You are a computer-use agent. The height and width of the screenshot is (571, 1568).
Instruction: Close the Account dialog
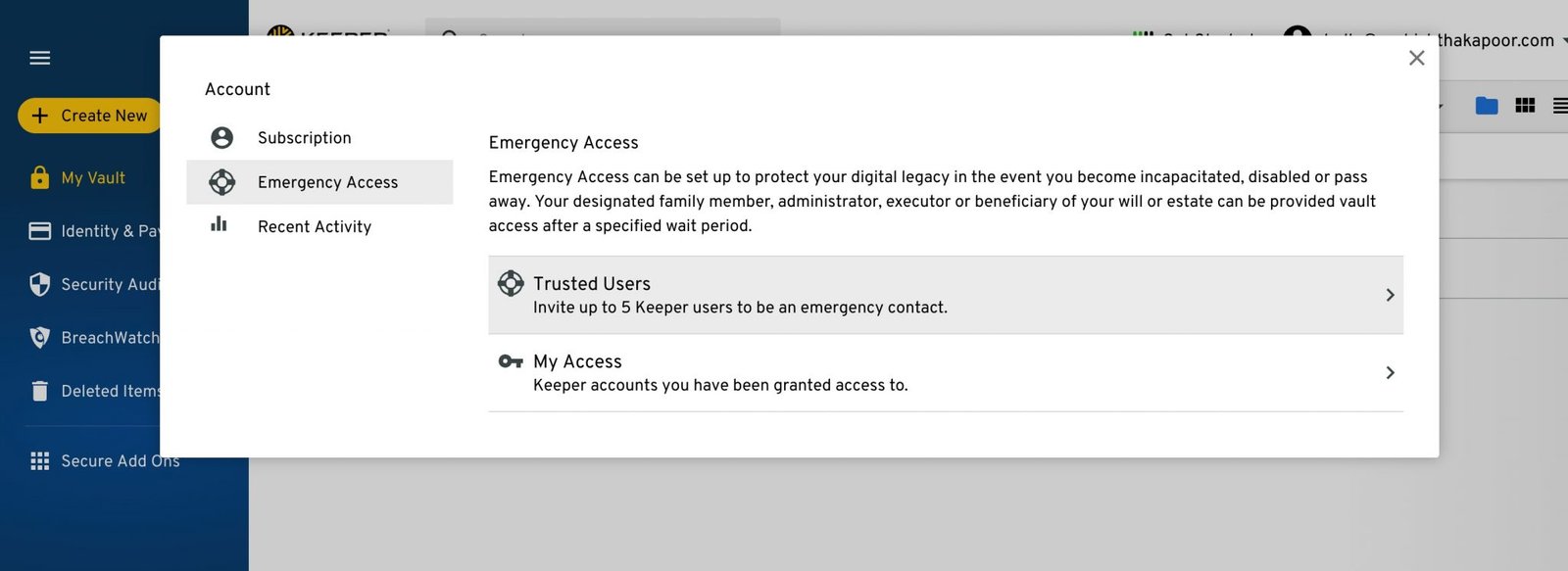[x=1416, y=58]
